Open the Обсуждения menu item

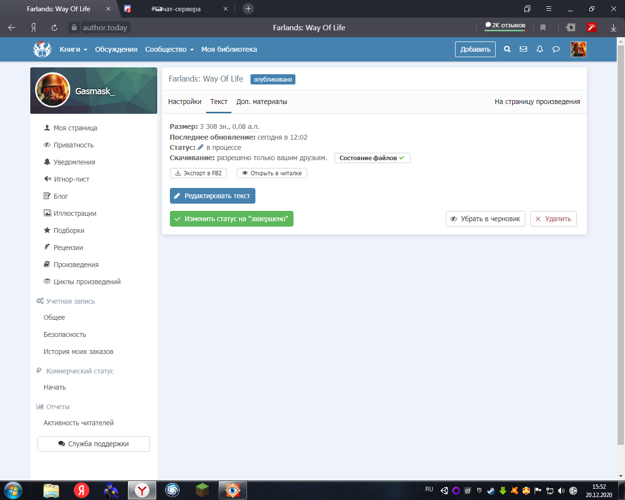tap(116, 49)
